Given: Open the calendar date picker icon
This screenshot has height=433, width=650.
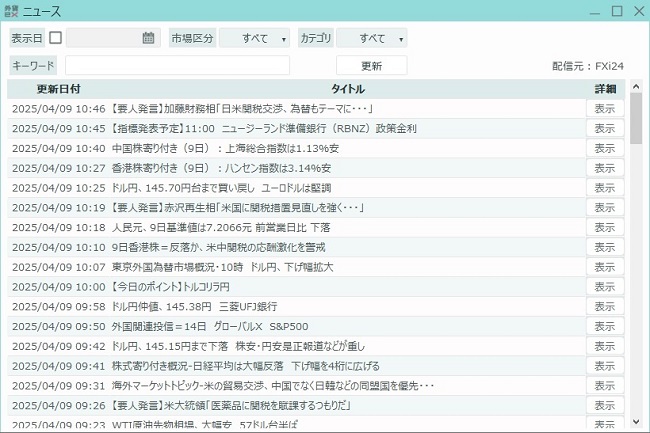Looking at the screenshot, I should [148, 38].
